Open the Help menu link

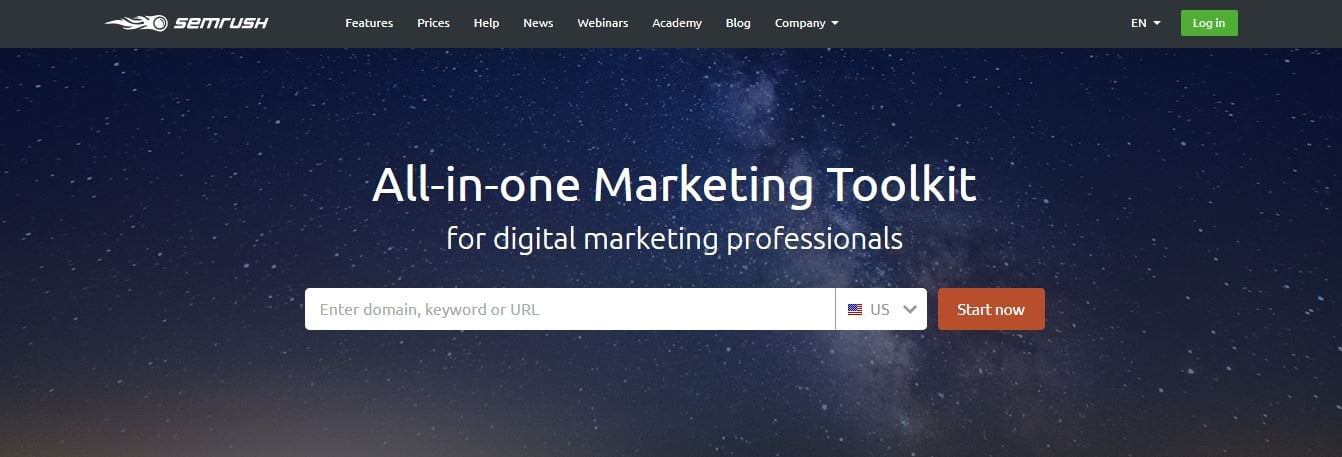point(486,23)
